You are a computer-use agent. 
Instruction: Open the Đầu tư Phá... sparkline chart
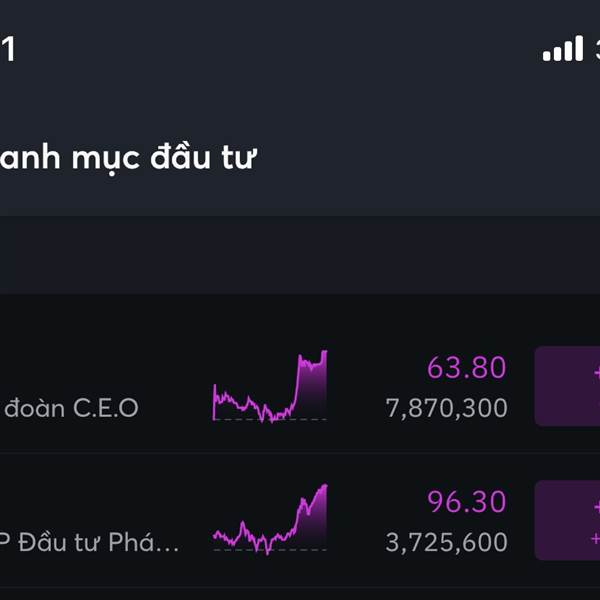270,519
